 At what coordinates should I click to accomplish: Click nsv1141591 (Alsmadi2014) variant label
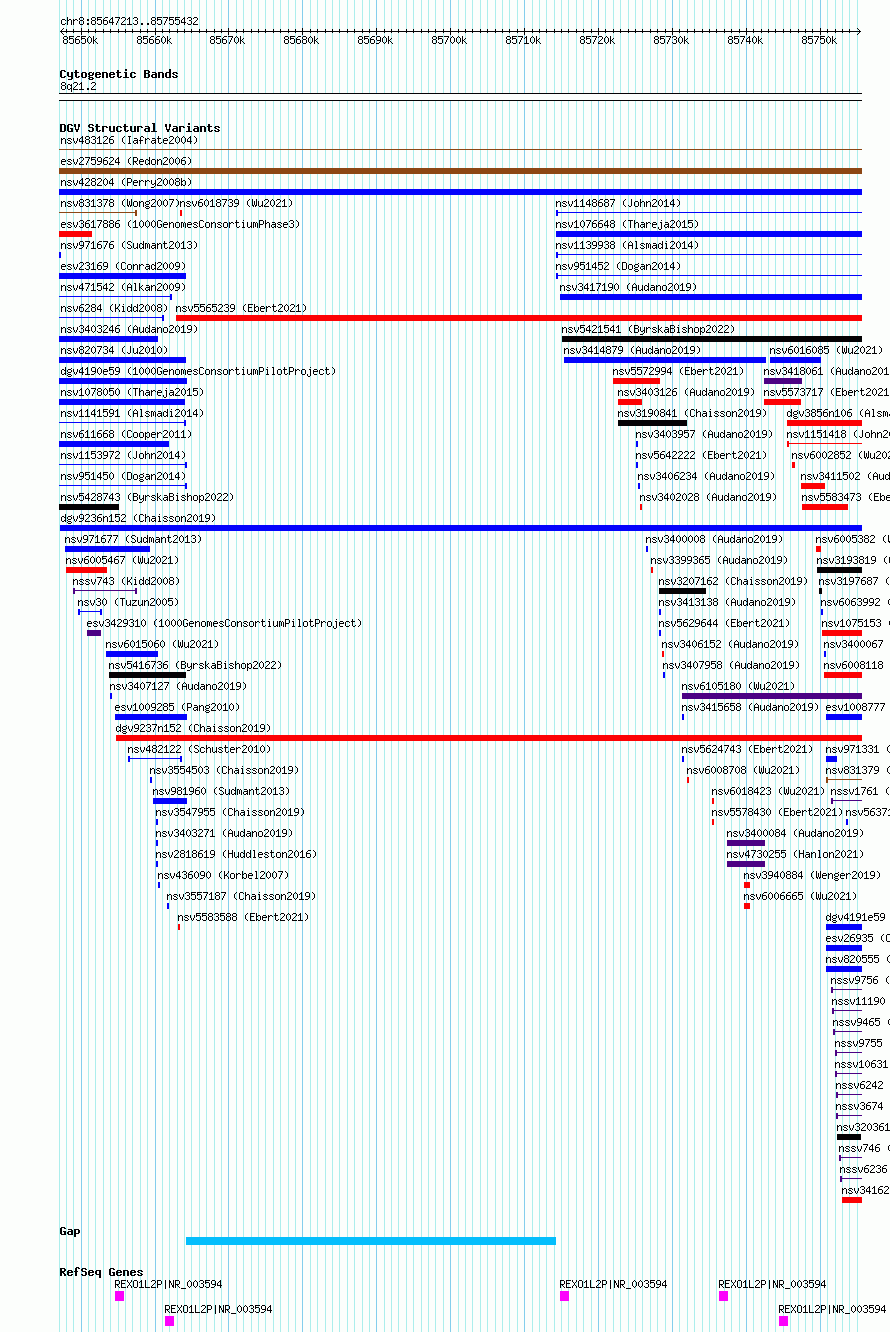(x=132, y=413)
